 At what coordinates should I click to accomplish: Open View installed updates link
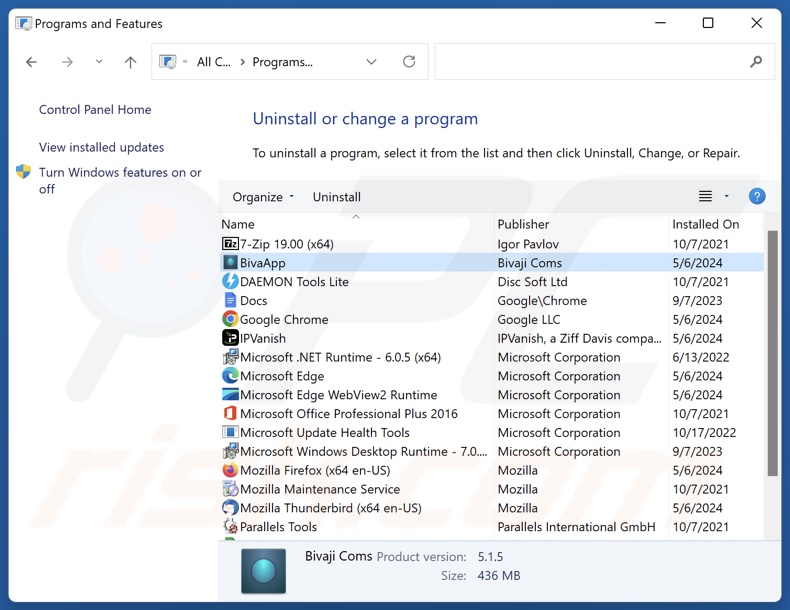pos(102,147)
